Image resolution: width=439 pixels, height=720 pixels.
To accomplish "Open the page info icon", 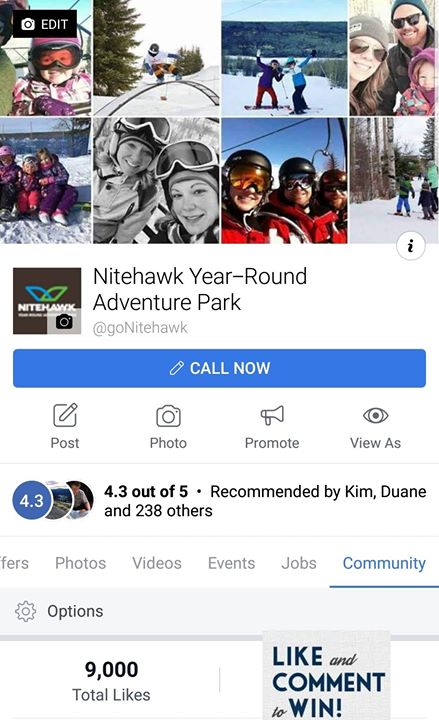I will (x=411, y=246).
